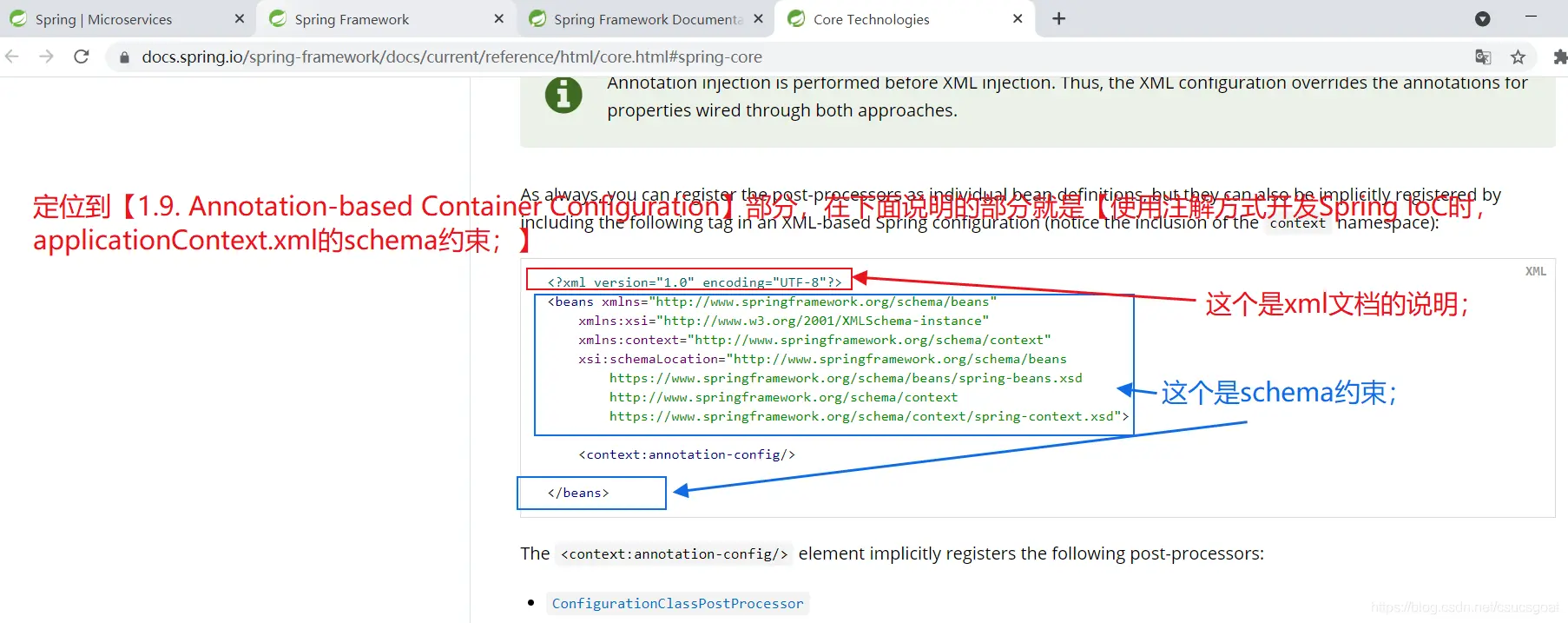Open the browser profile dropdown circle
The width and height of the screenshot is (1568, 623).
coord(1483,19)
